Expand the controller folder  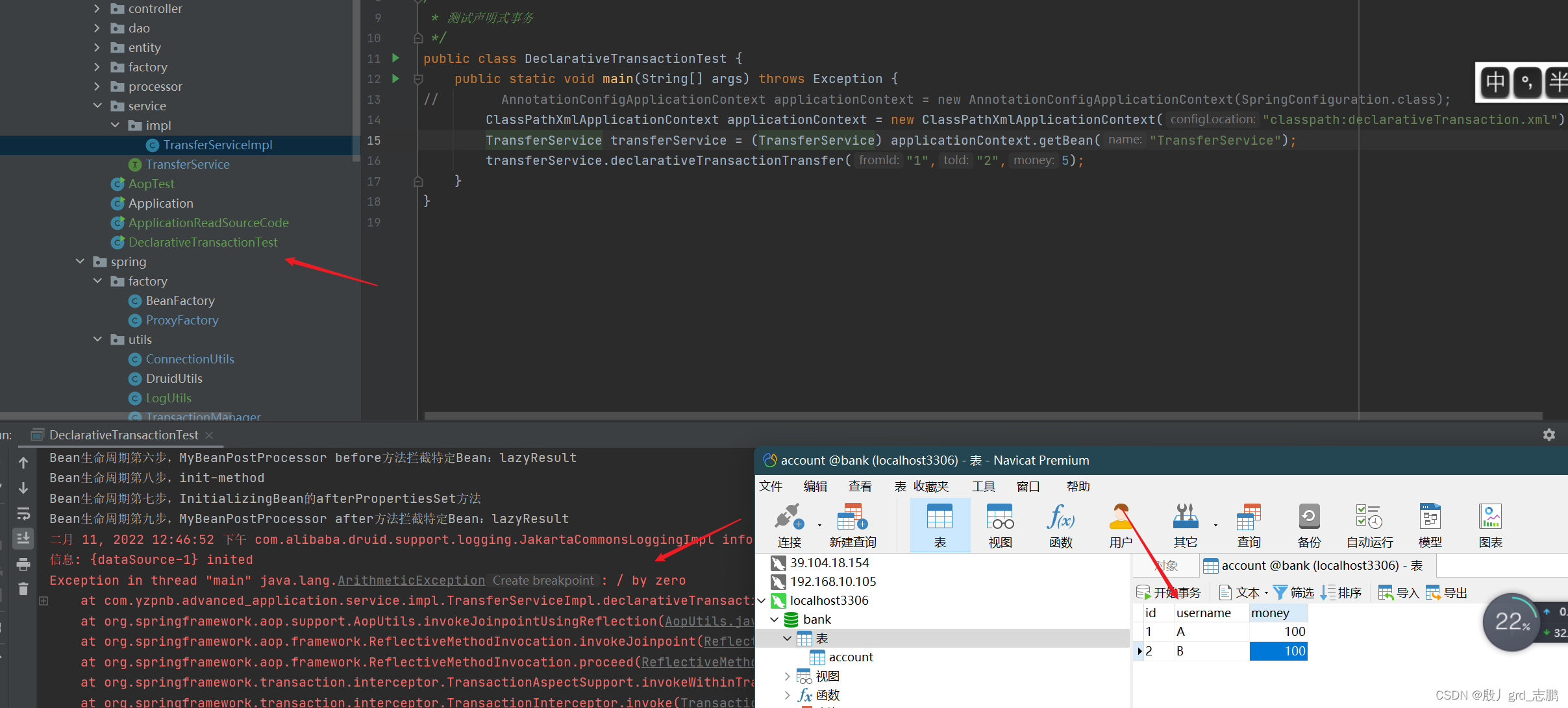97,8
